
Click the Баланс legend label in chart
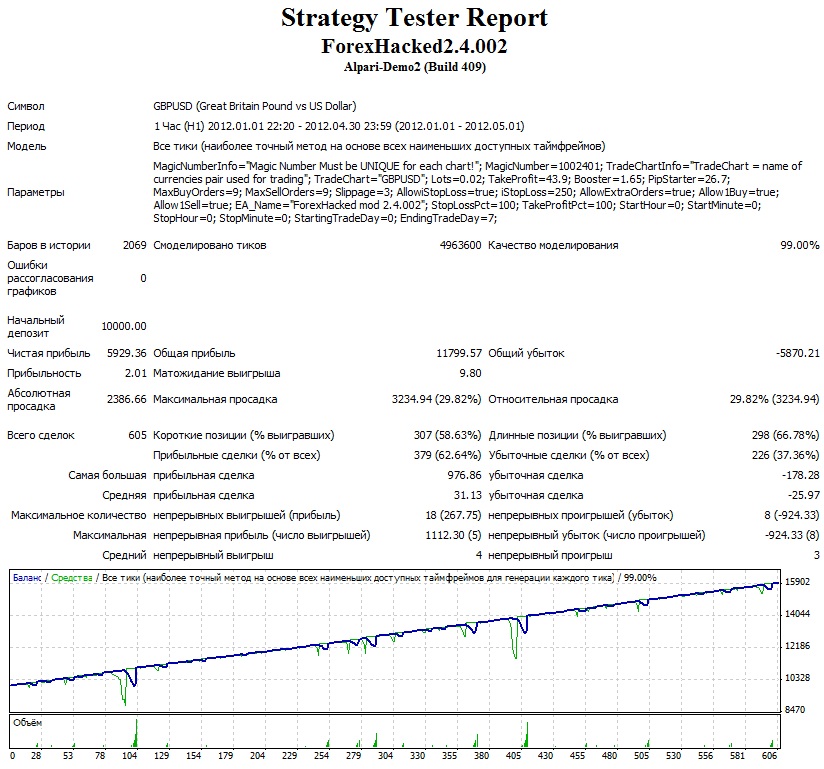(27, 578)
